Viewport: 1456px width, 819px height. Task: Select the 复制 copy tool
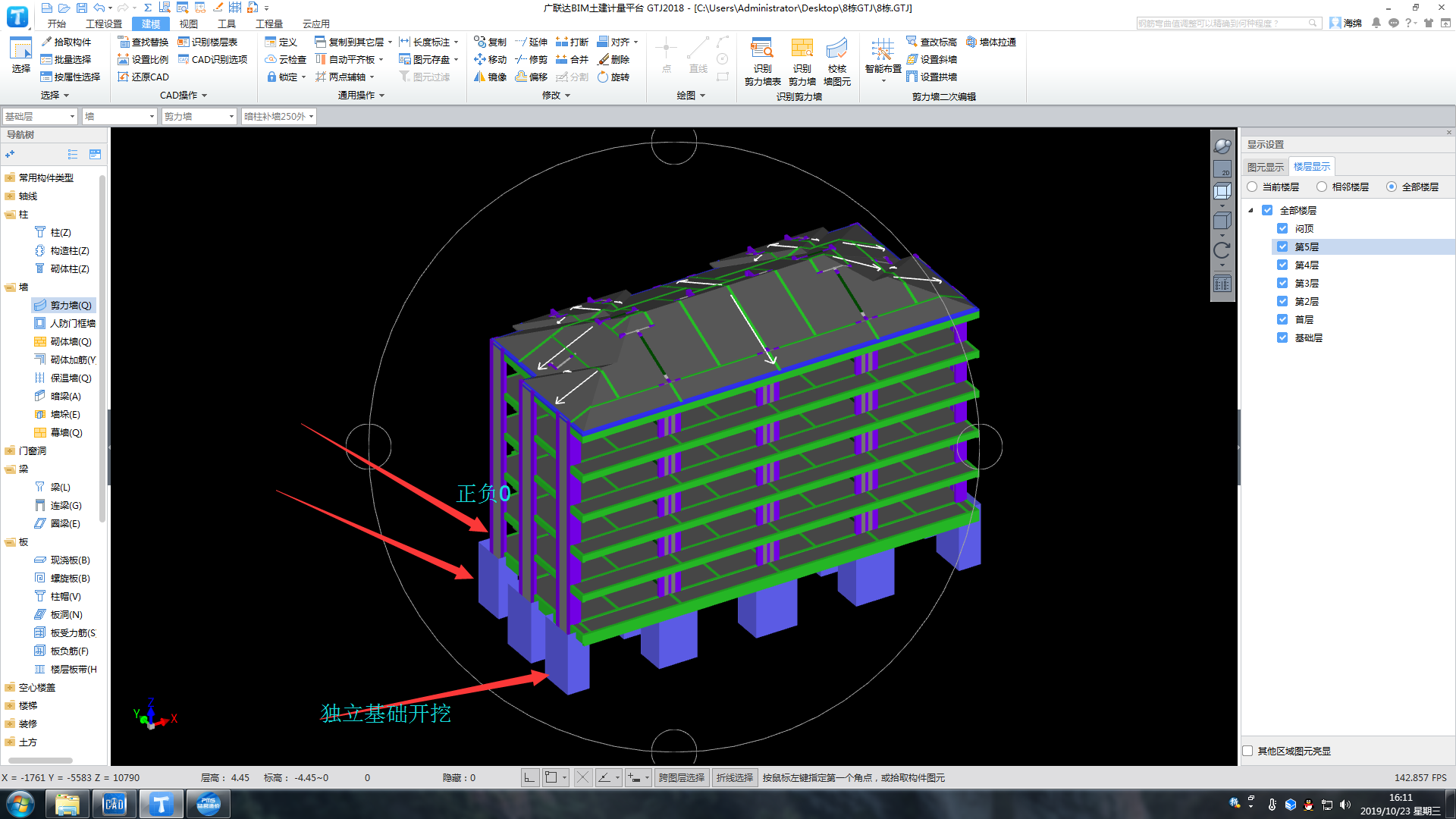489,42
